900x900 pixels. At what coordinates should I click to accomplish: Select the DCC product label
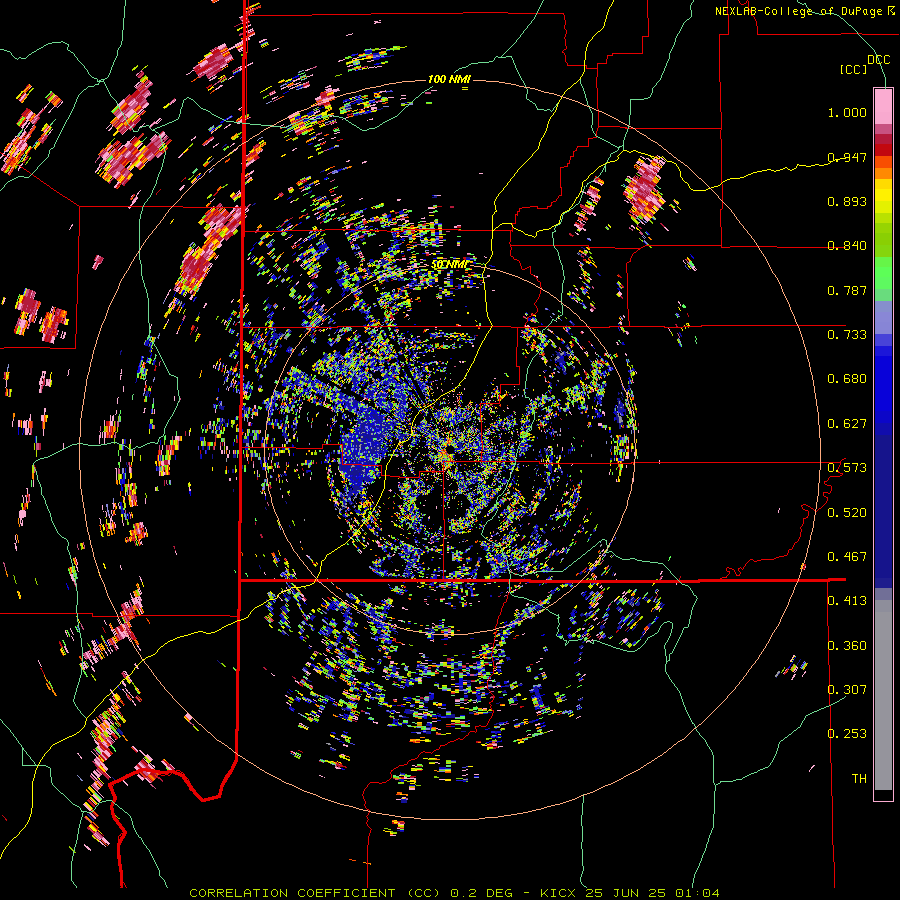tap(878, 60)
